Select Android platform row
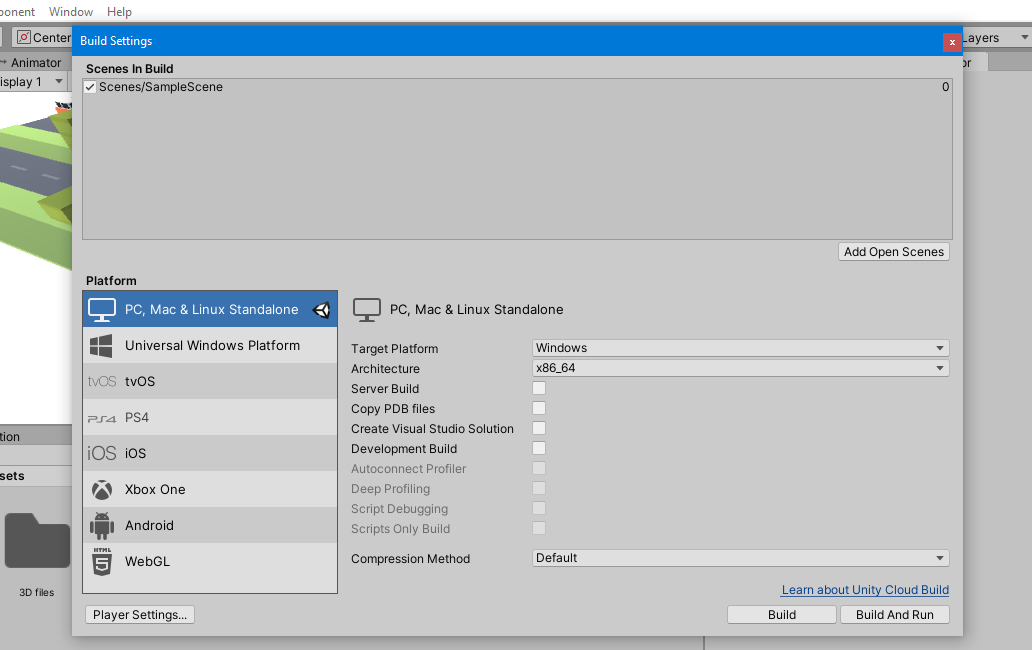1032x650 pixels. [210, 526]
